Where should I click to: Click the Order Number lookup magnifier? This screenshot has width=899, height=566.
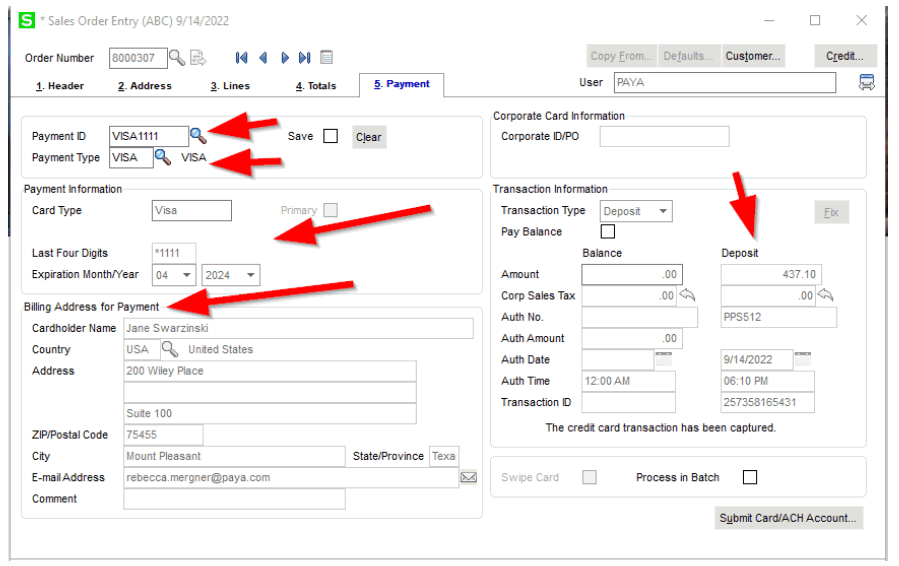177,57
